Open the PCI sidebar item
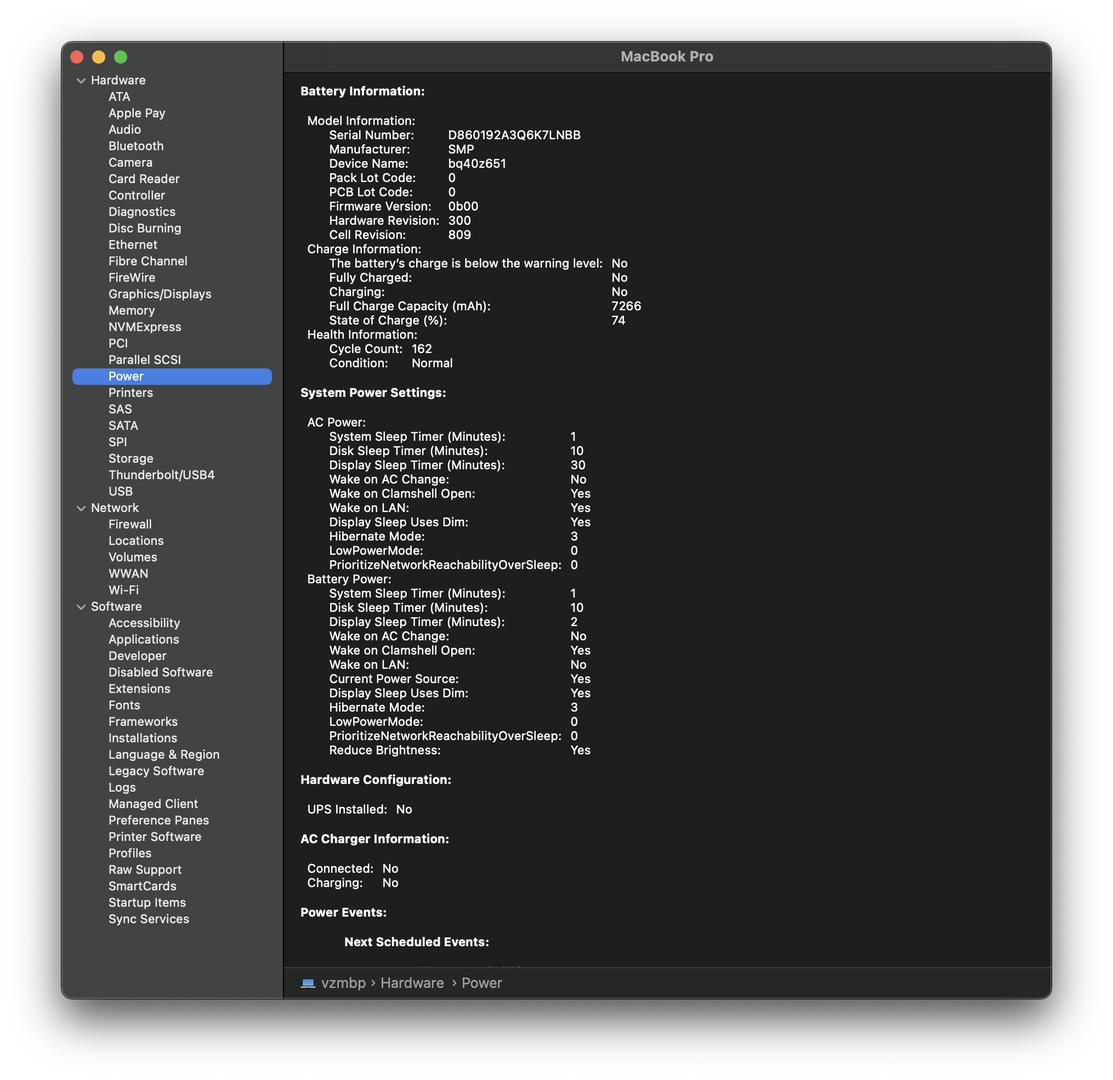 pyautogui.click(x=119, y=343)
